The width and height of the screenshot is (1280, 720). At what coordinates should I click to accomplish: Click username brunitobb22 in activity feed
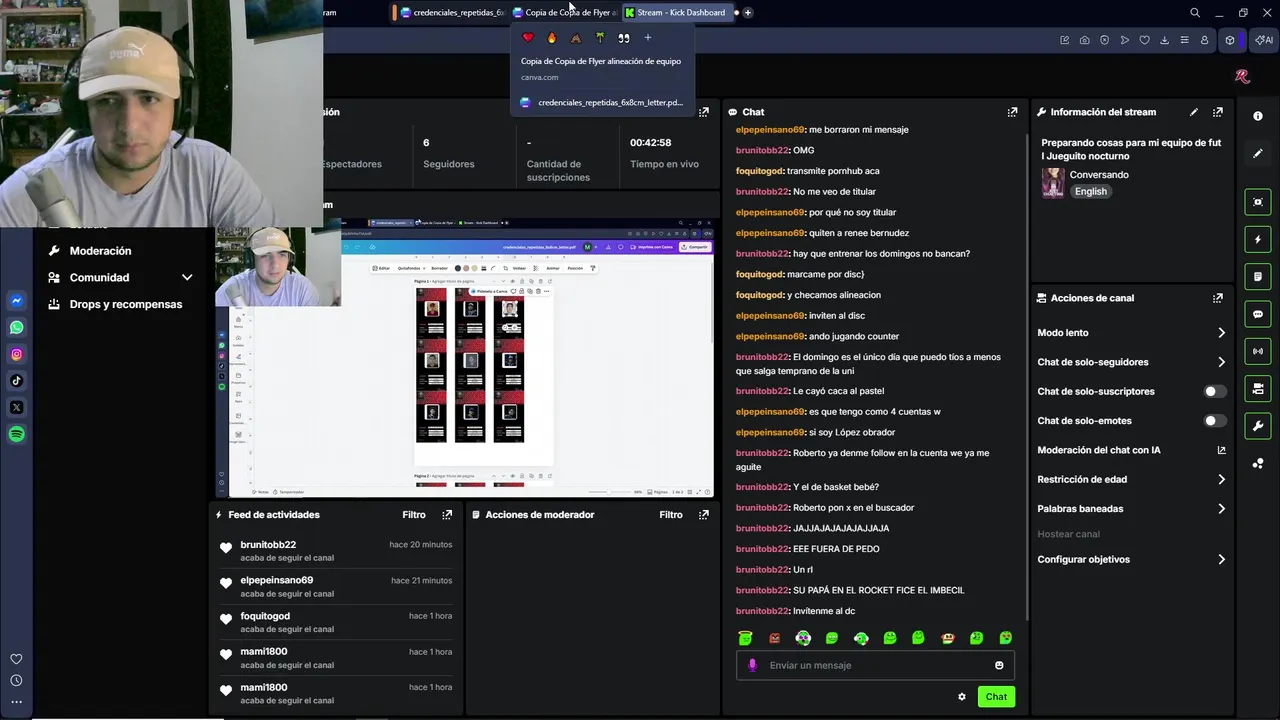click(x=268, y=545)
